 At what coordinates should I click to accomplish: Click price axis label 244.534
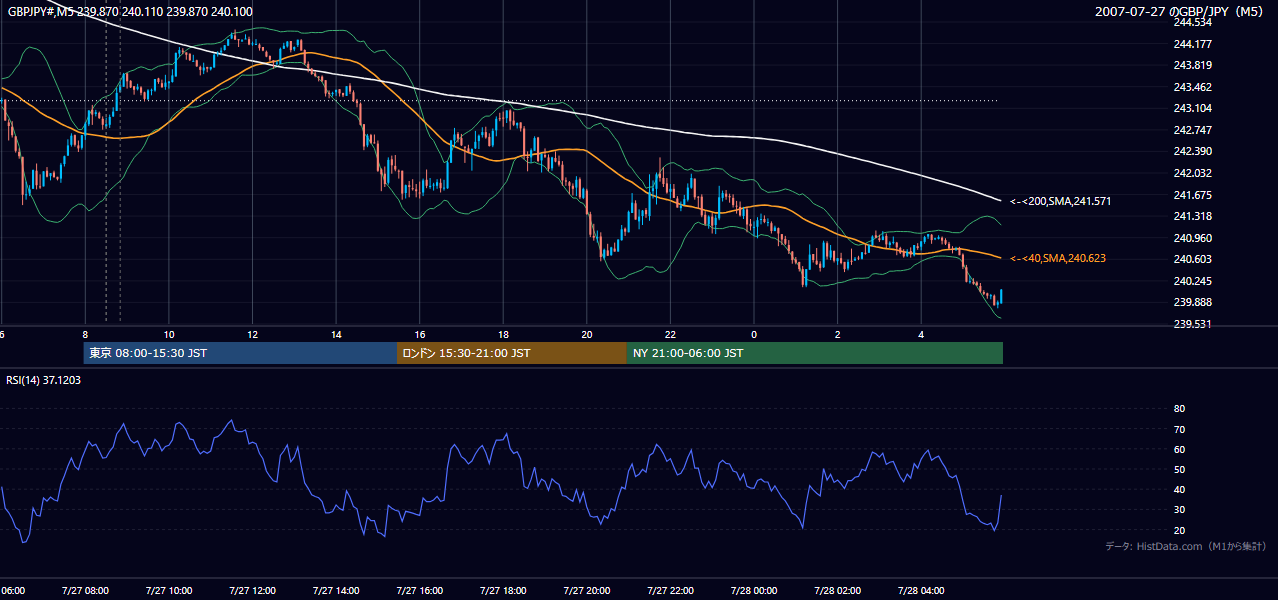click(1193, 22)
